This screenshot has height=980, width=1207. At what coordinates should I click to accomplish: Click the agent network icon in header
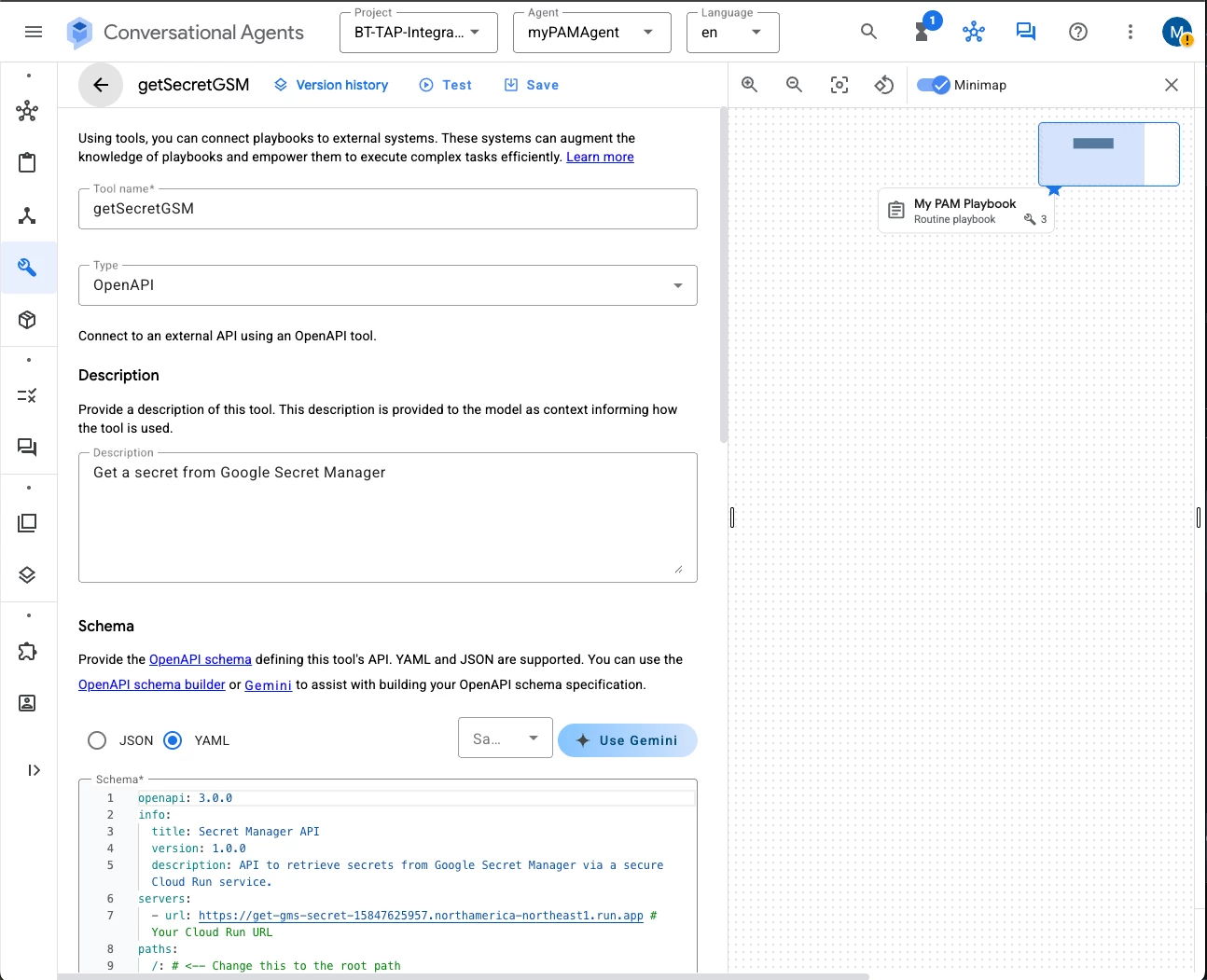(x=974, y=32)
